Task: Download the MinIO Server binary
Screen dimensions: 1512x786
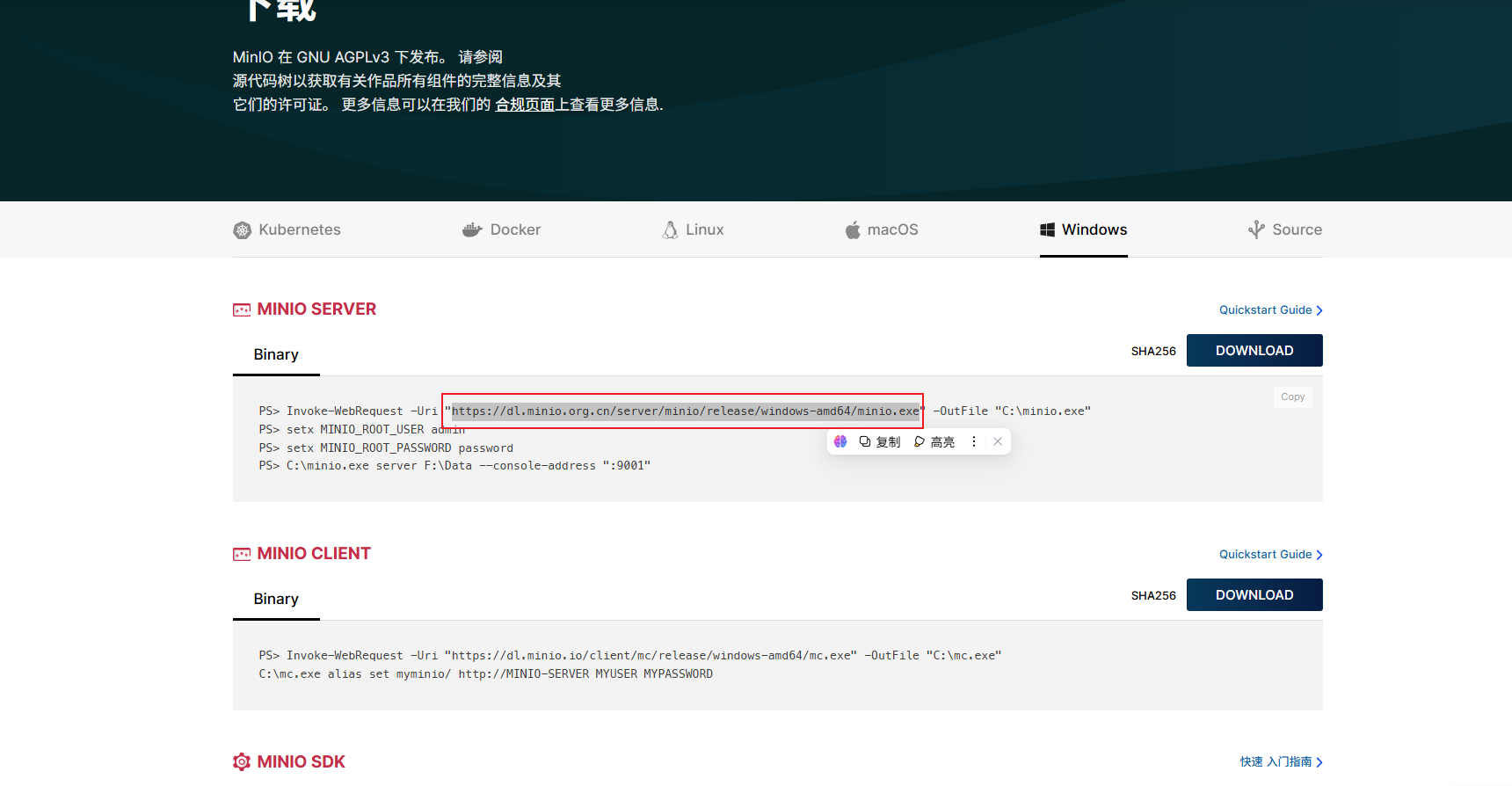Action: pyautogui.click(x=1254, y=351)
